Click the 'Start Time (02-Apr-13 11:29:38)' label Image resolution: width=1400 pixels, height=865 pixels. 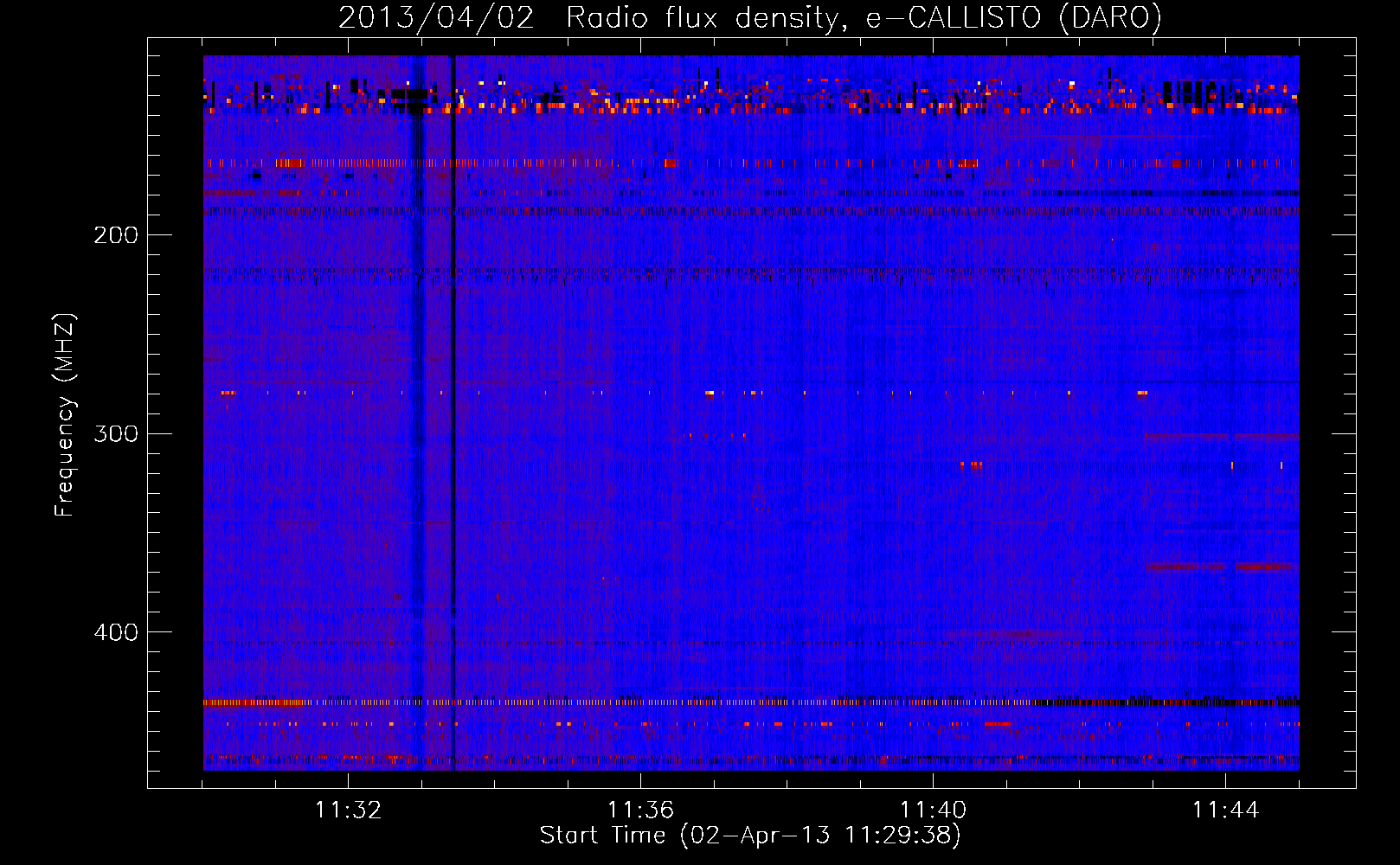750,836
